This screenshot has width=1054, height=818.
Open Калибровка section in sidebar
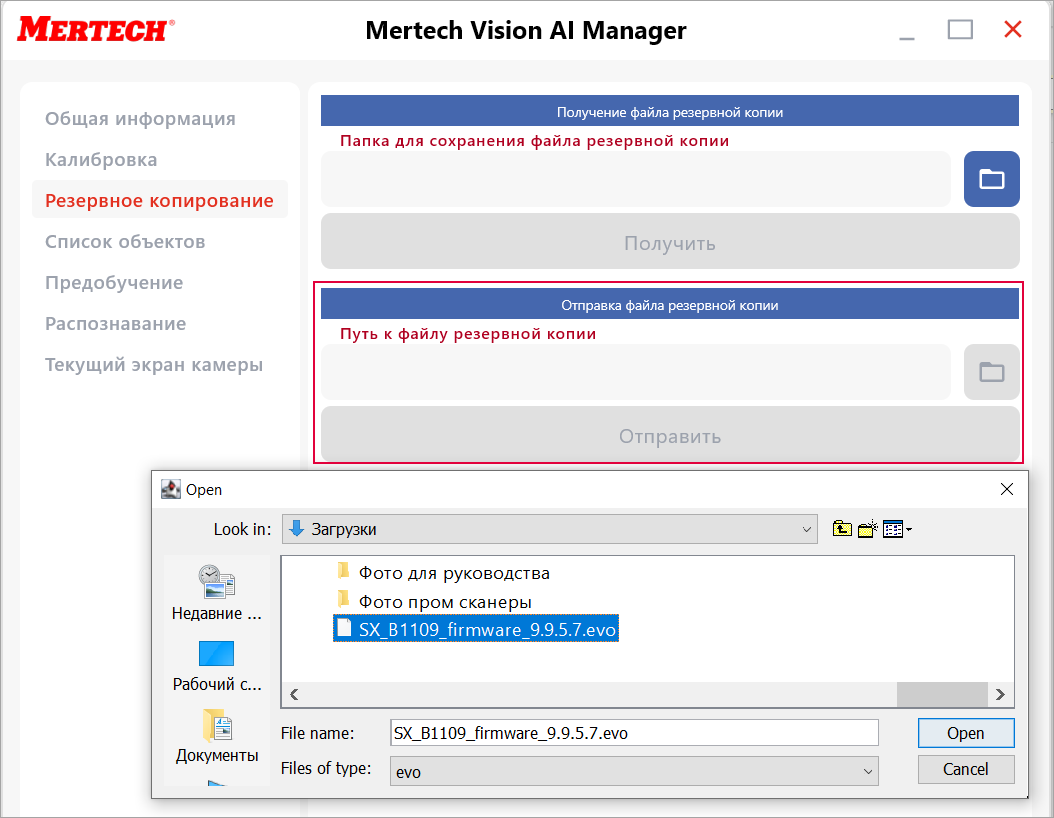[x=101, y=160]
